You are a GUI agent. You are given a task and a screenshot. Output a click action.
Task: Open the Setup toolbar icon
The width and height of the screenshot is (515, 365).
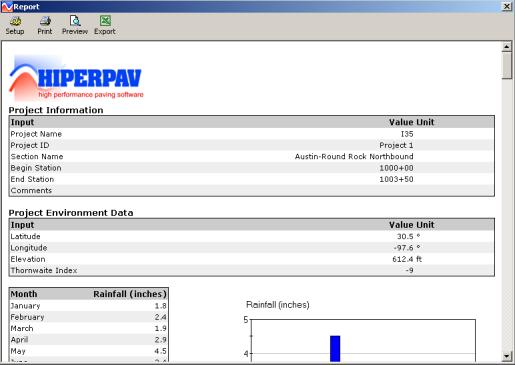coord(15,26)
